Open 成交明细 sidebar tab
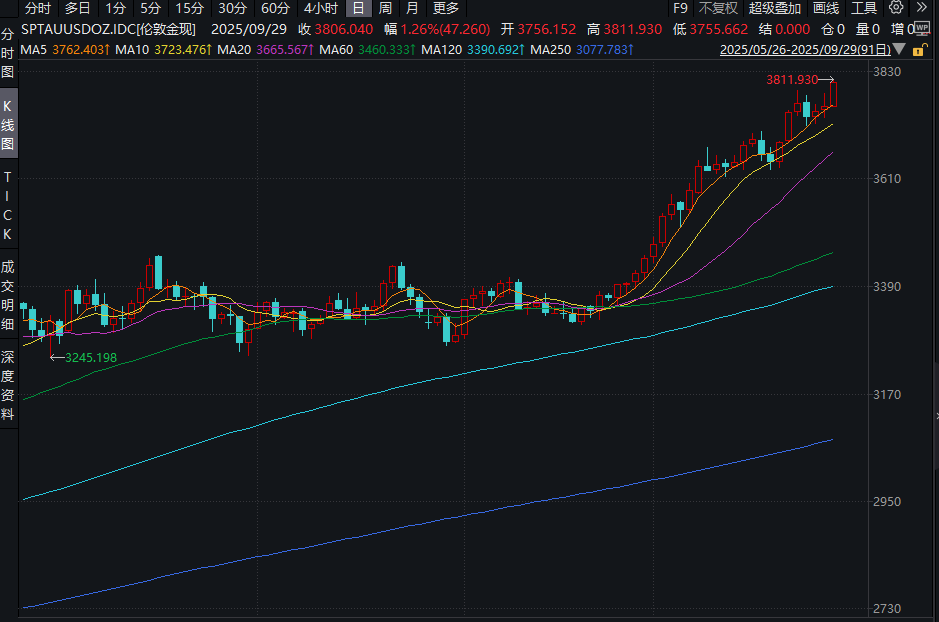 point(8,295)
